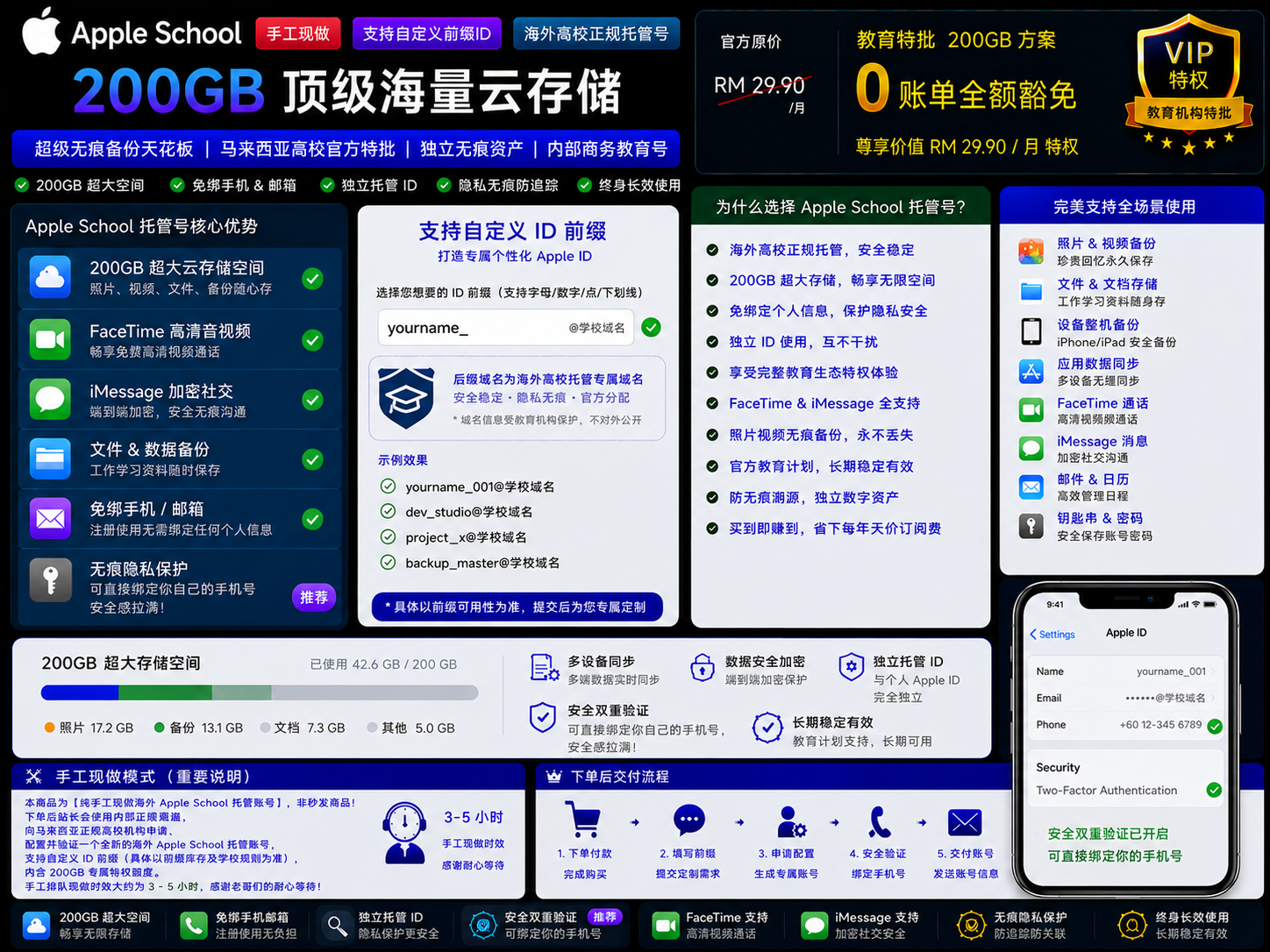Image resolution: width=1270 pixels, height=952 pixels.
Task: Click the lock icon beside 数据安全加密
Action: tap(703, 668)
